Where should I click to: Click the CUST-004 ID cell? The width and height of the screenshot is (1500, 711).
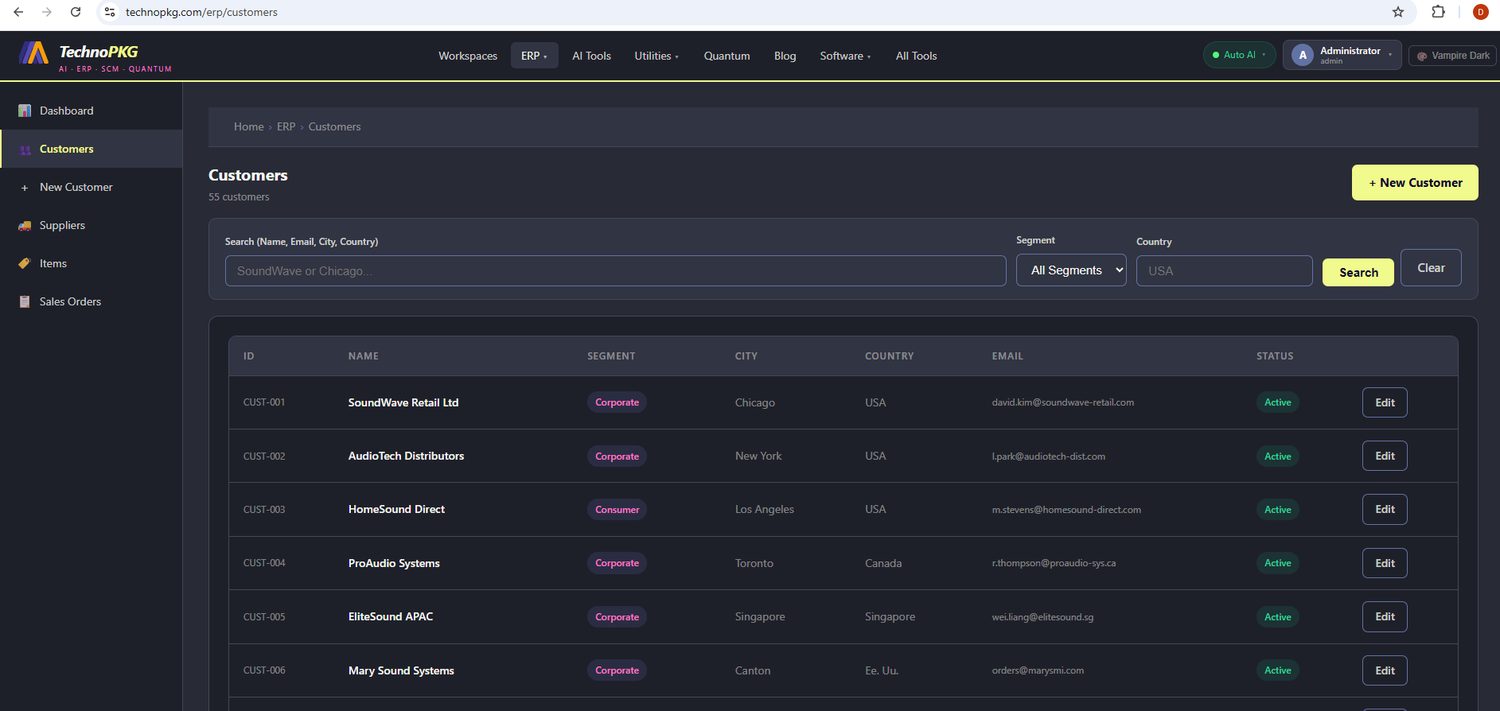point(264,563)
